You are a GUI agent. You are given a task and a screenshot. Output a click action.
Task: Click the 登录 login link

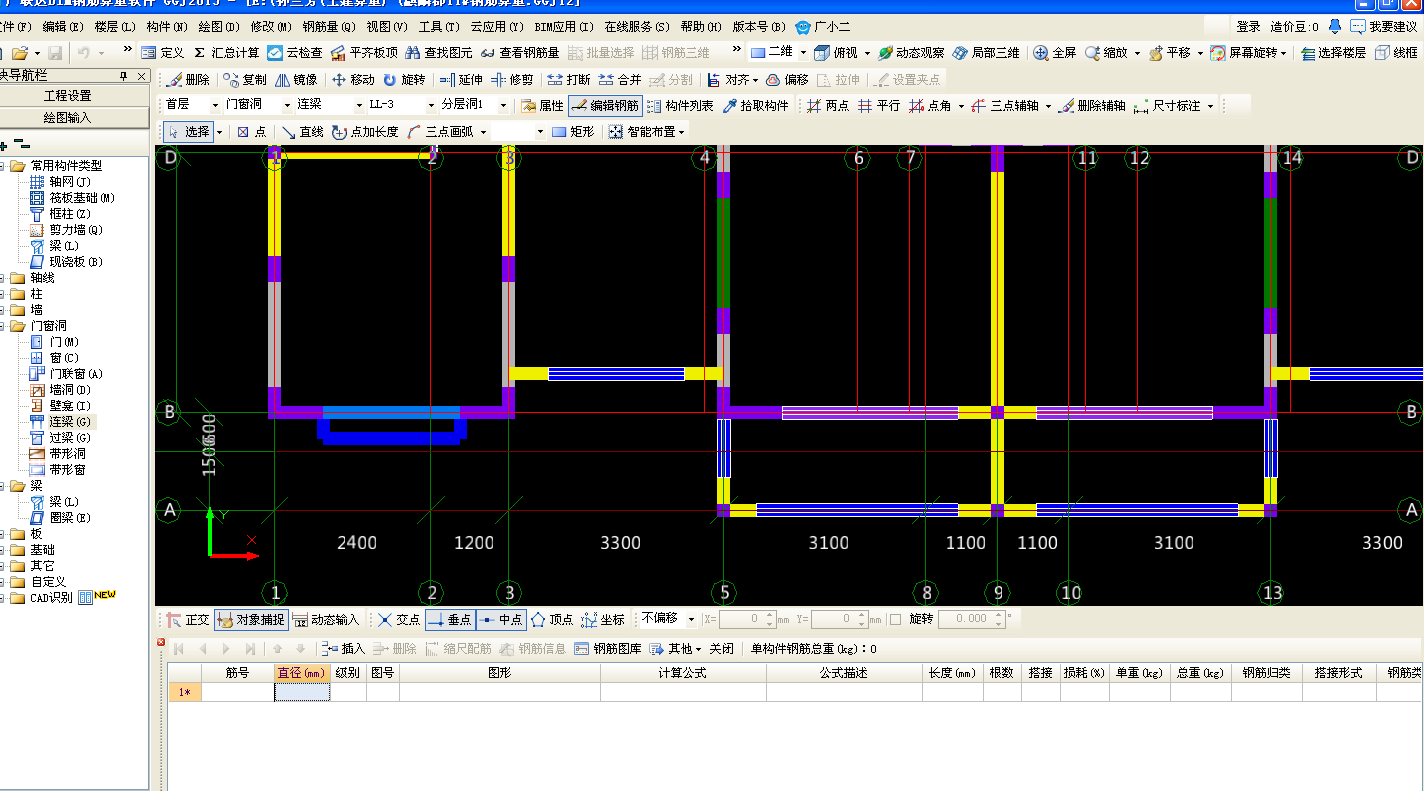(1248, 26)
